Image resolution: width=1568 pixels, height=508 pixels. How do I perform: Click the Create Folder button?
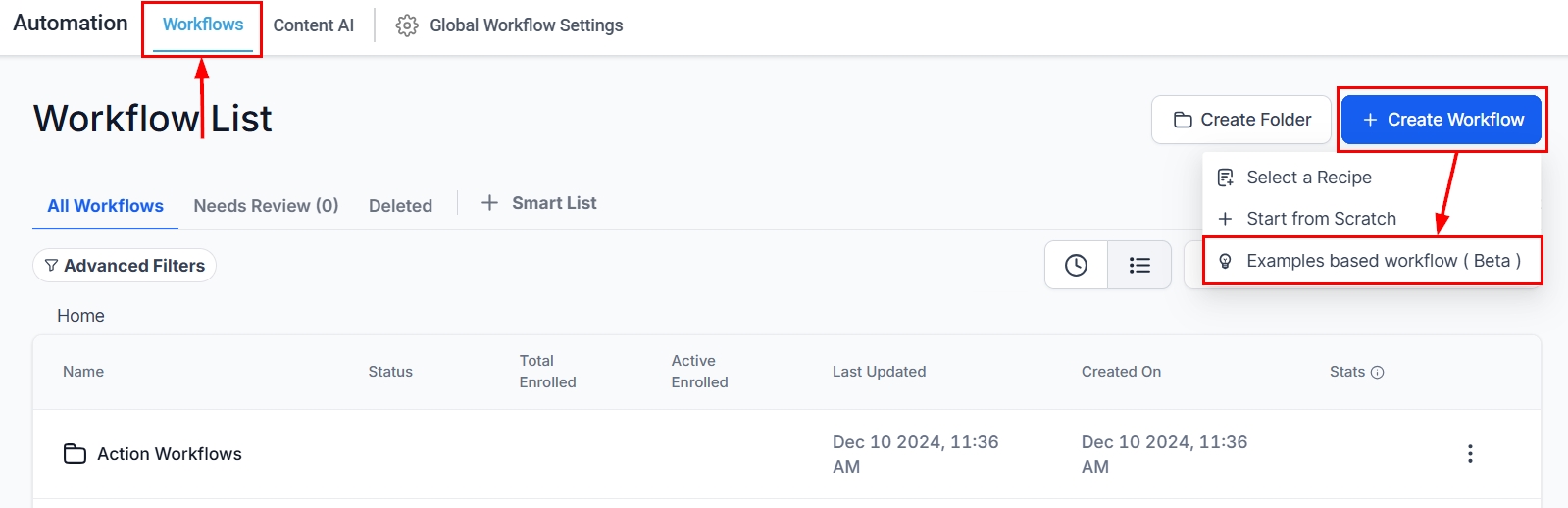(x=1241, y=120)
